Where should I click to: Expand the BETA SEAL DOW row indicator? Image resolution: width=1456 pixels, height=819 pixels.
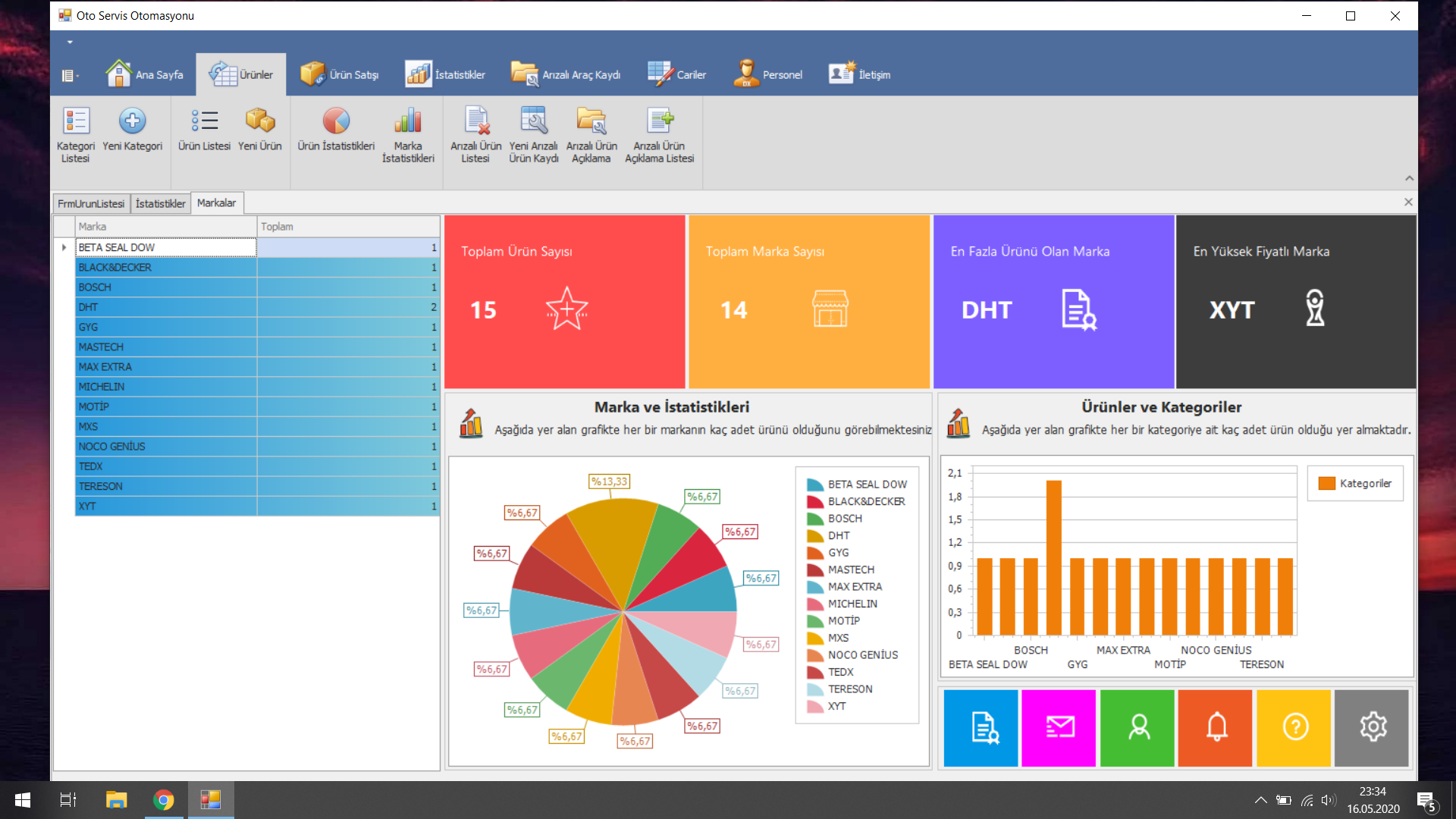64,247
